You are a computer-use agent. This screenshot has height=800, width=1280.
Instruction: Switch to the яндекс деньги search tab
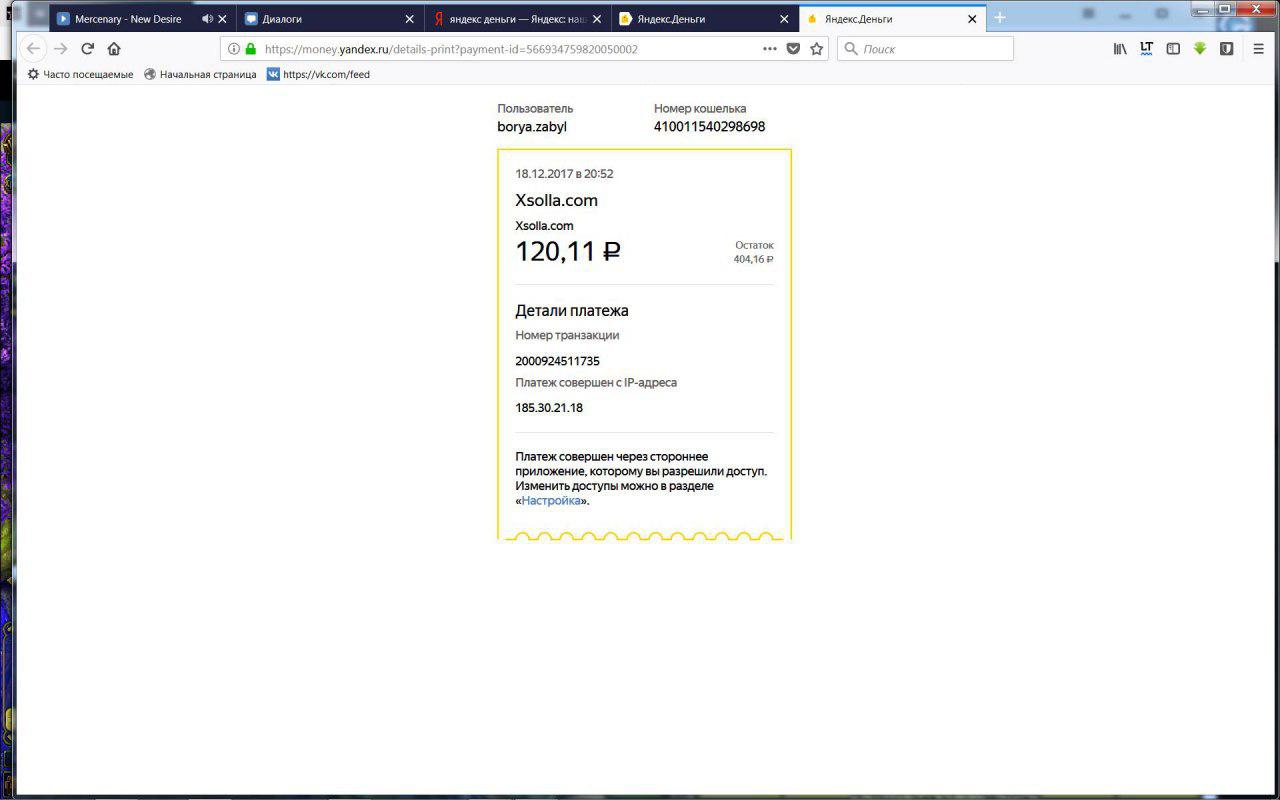[519, 19]
